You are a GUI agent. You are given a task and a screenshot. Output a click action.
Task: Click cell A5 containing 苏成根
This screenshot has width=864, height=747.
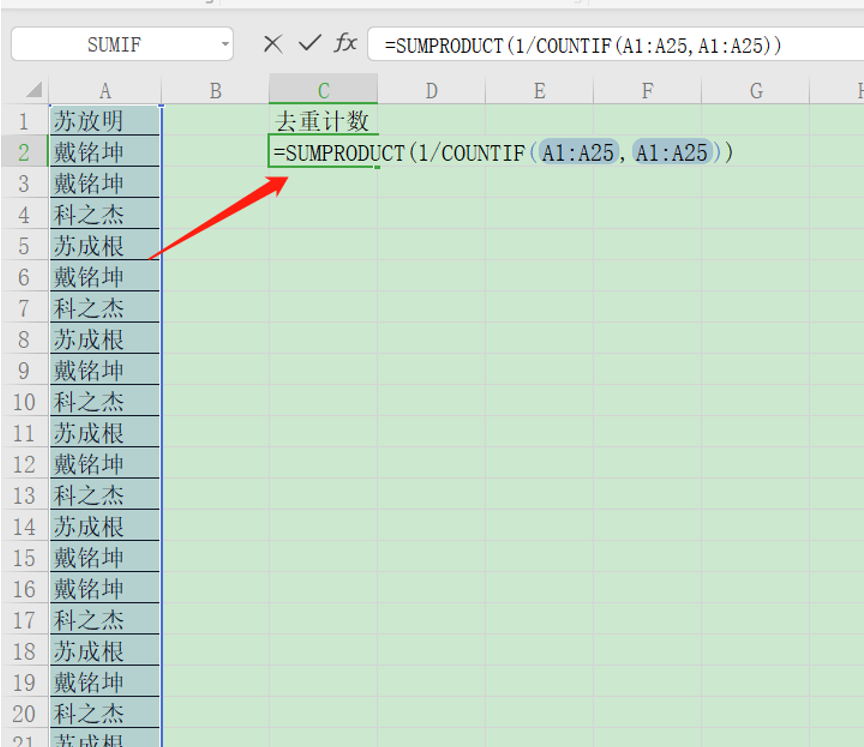(x=105, y=245)
